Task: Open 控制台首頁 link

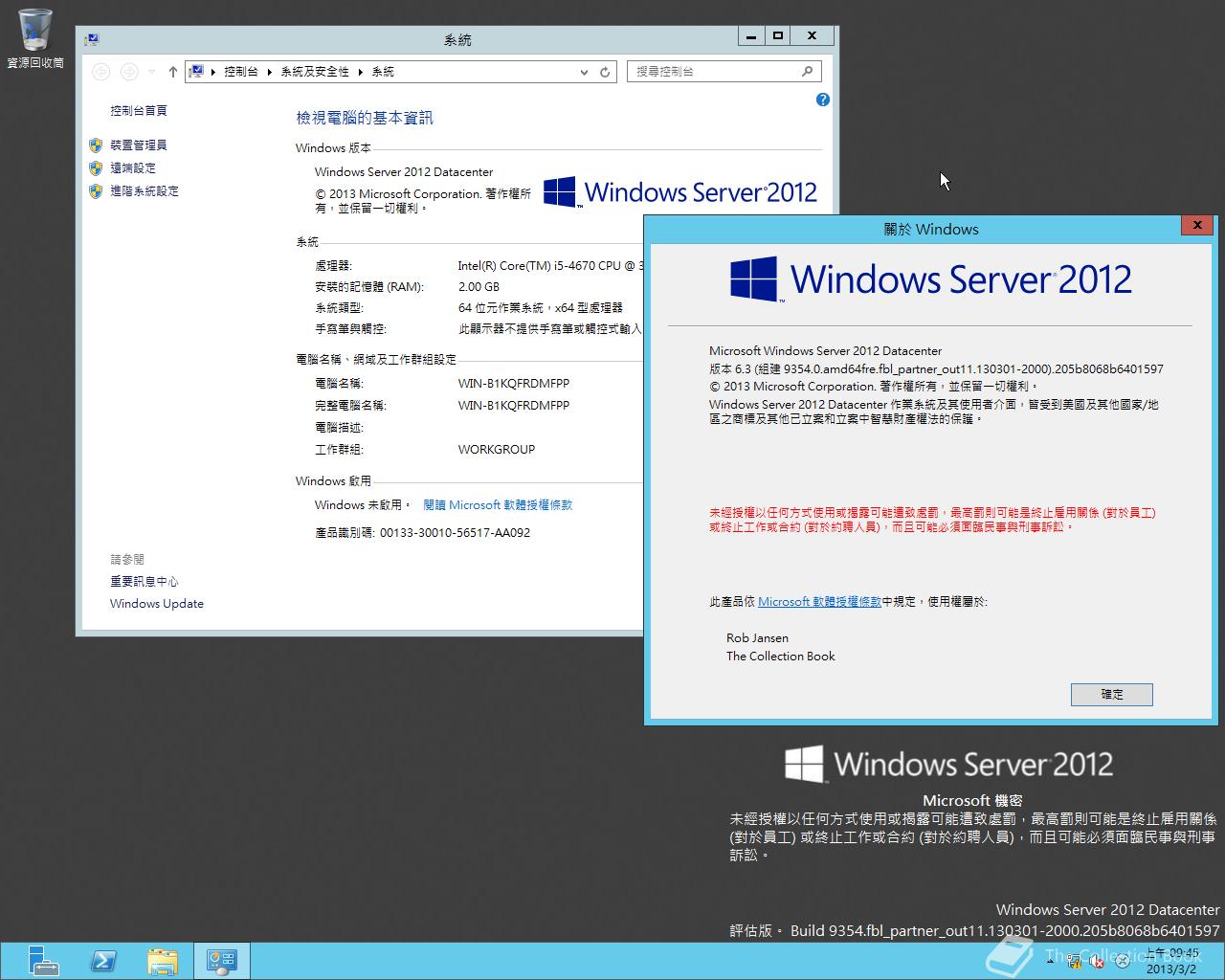Action: 139,111
